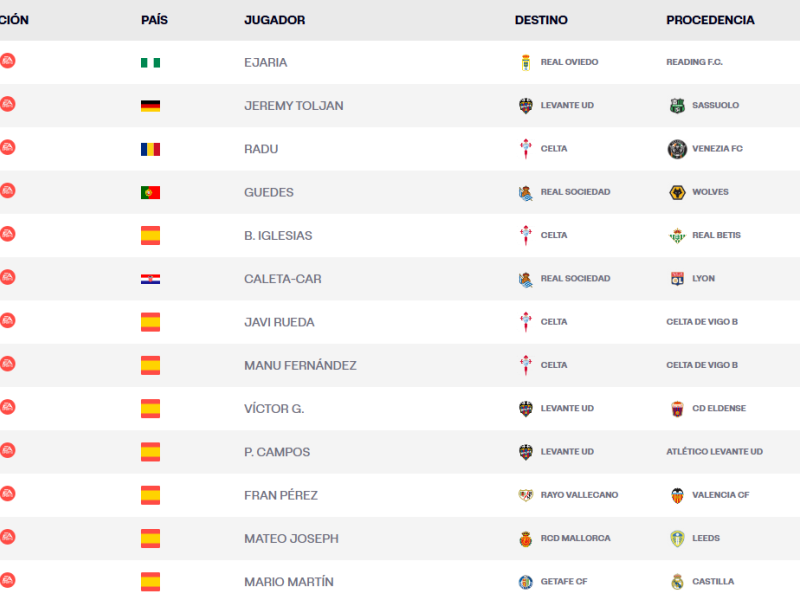Click the Real Oviedo crest in Ejaria's row
This screenshot has width=800, height=600.
526,62
